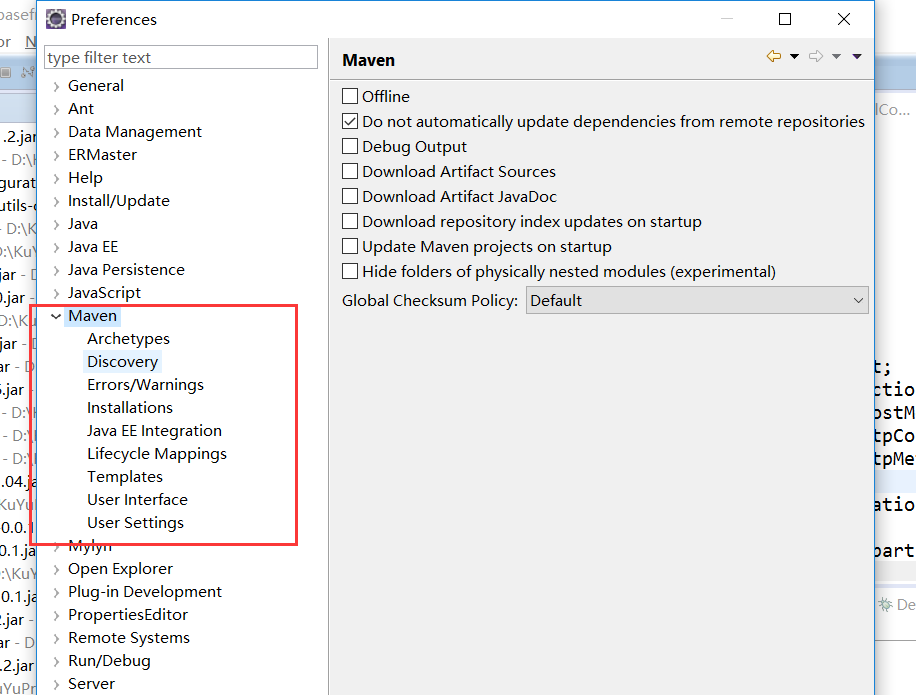Click the forward navigation arrow icon
916x695 pixels.
(816, 56)
